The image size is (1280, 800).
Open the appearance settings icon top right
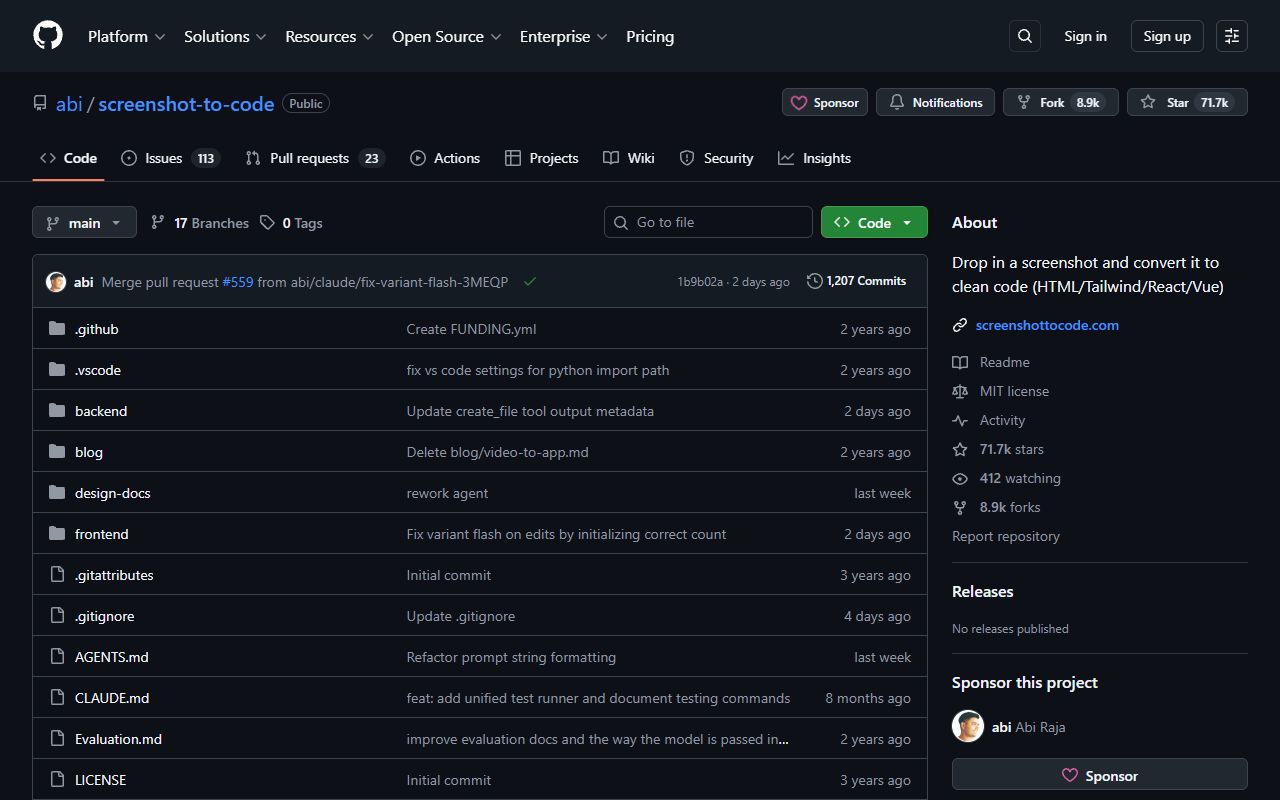[x=1231, y=36]
